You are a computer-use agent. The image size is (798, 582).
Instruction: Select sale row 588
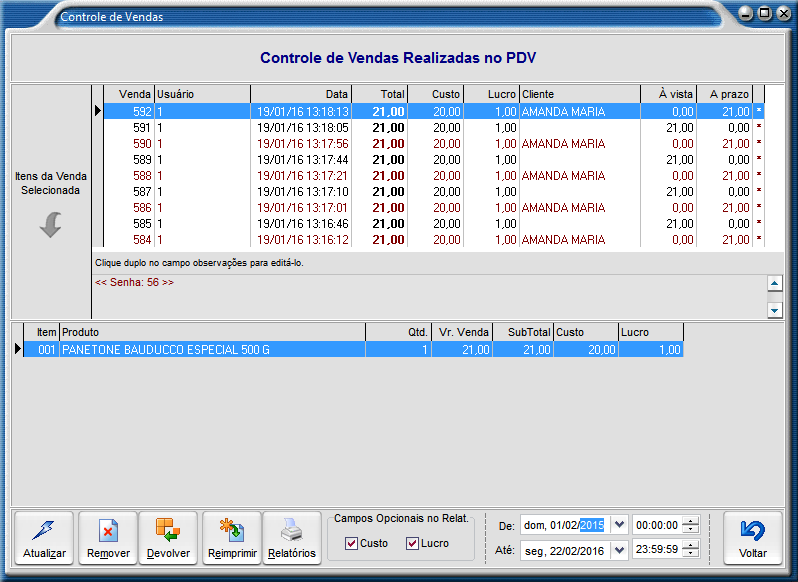click(x=434, y=176)
